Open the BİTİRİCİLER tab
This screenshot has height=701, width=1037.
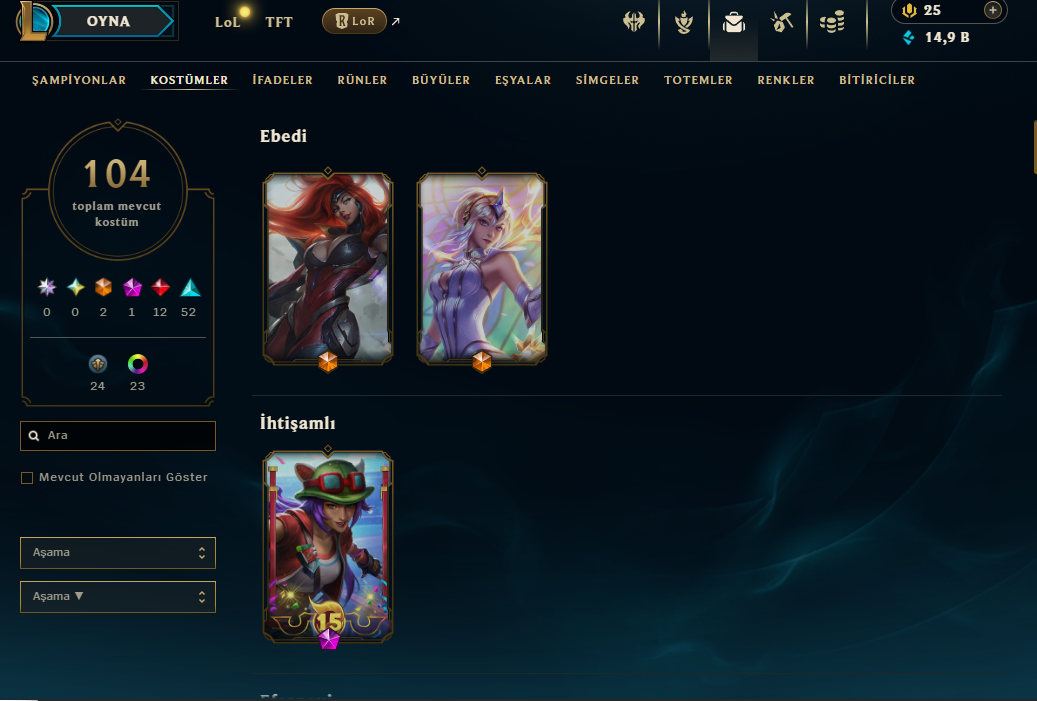click(x=877, y=80)
